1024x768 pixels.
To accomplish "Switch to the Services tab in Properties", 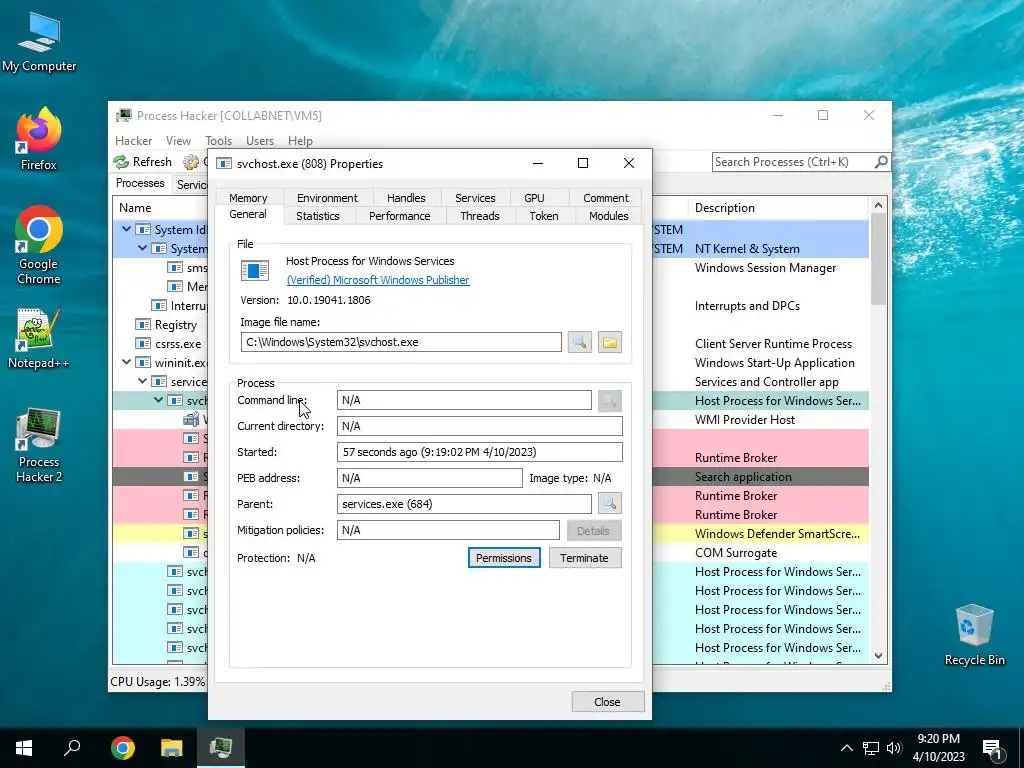I will (475, 198).
